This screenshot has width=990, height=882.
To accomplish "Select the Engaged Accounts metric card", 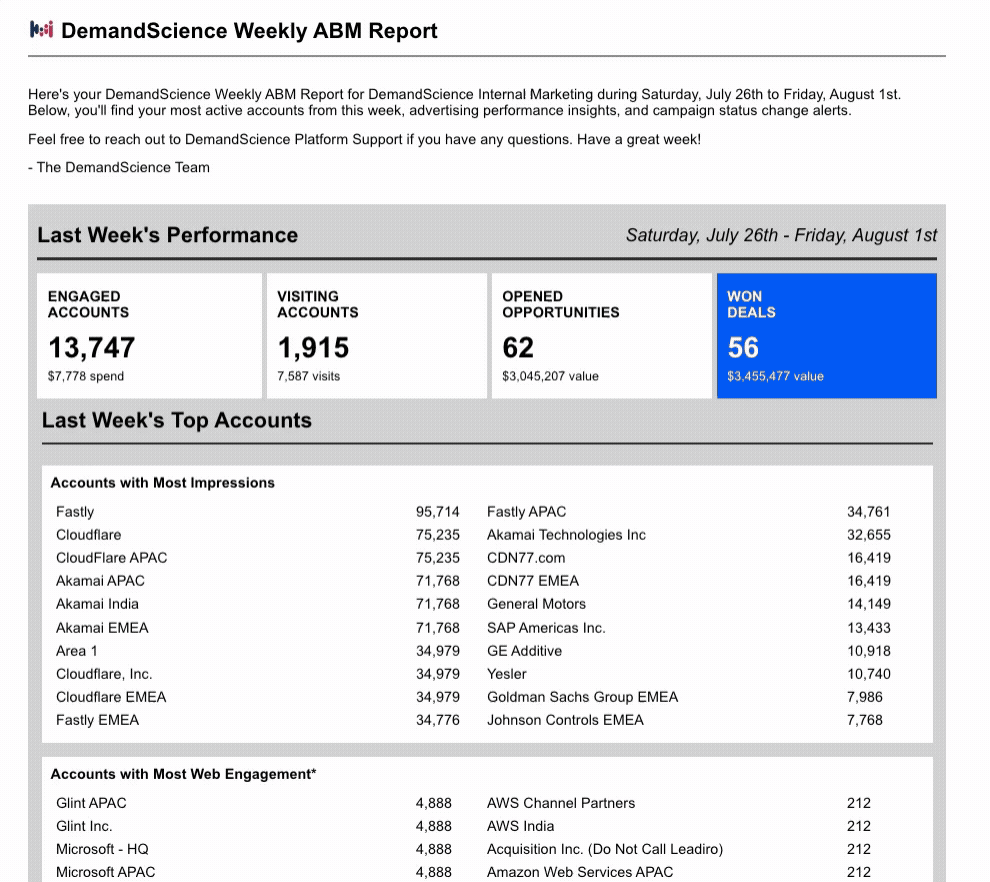I will click(x=149, y=335).
